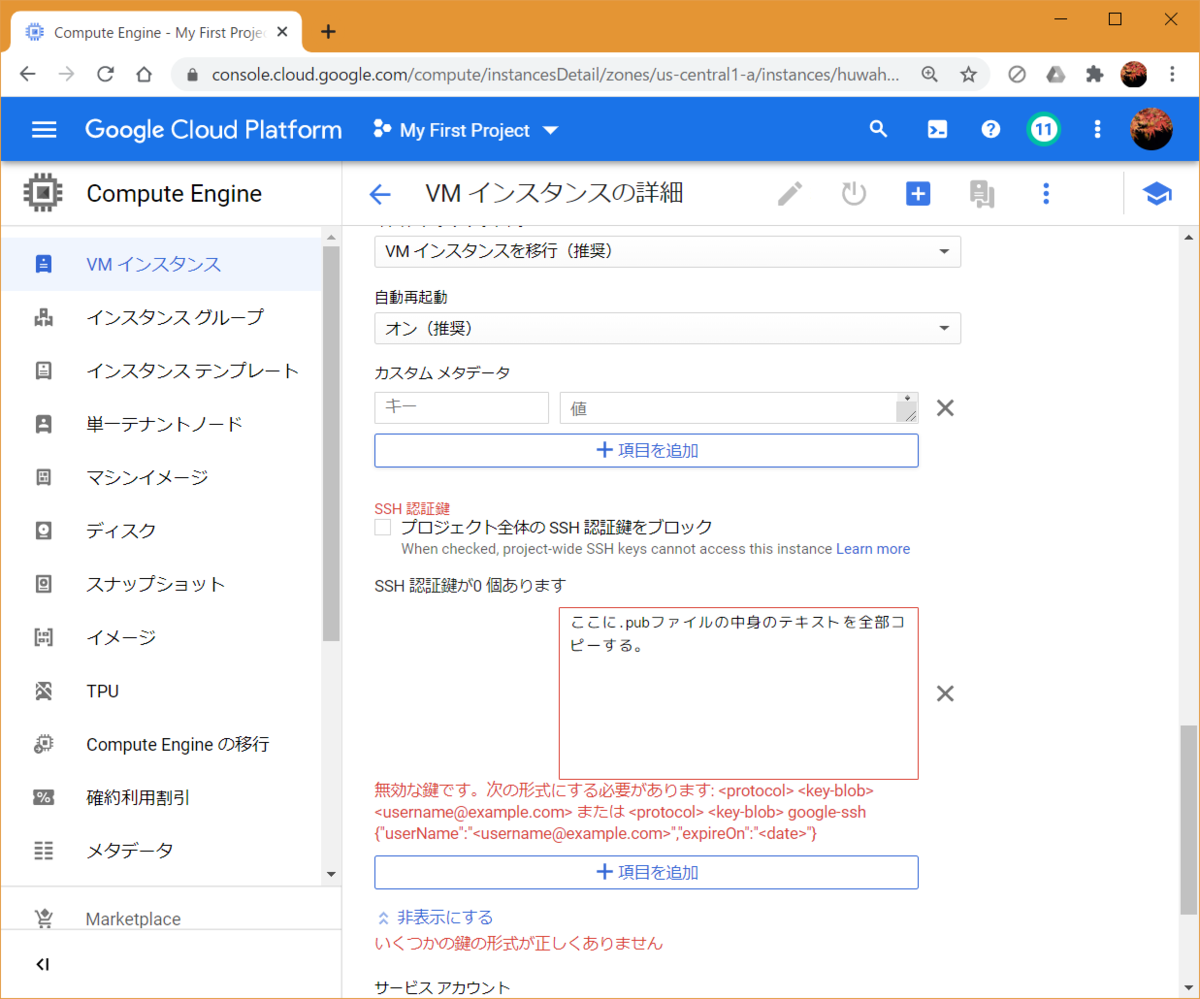Open マシンイメージ in sidebar
This screenshot has height=999, width=1200.
(161, 477)
